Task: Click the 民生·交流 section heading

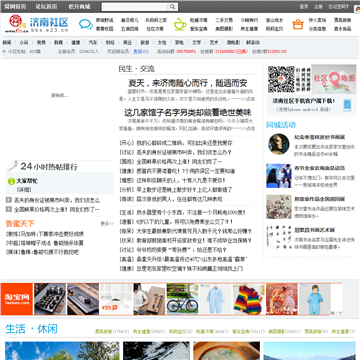Action: point(137,69)
